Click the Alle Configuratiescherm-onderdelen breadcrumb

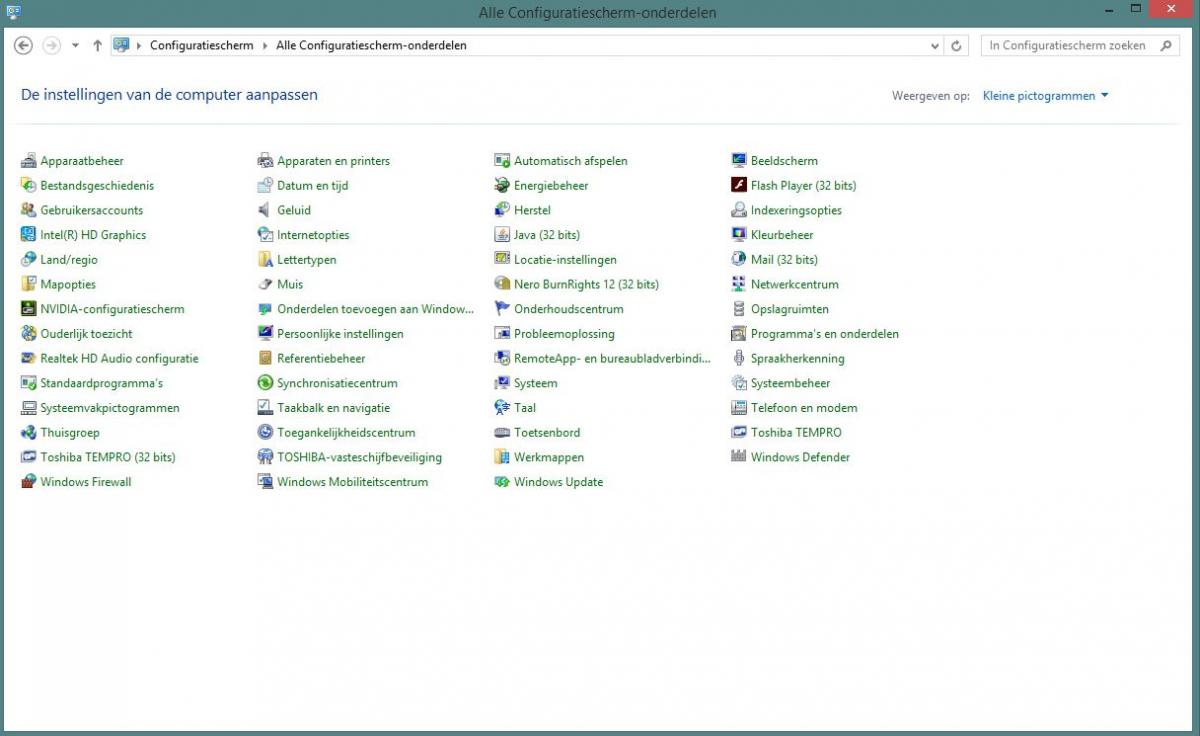coord(371,46)
